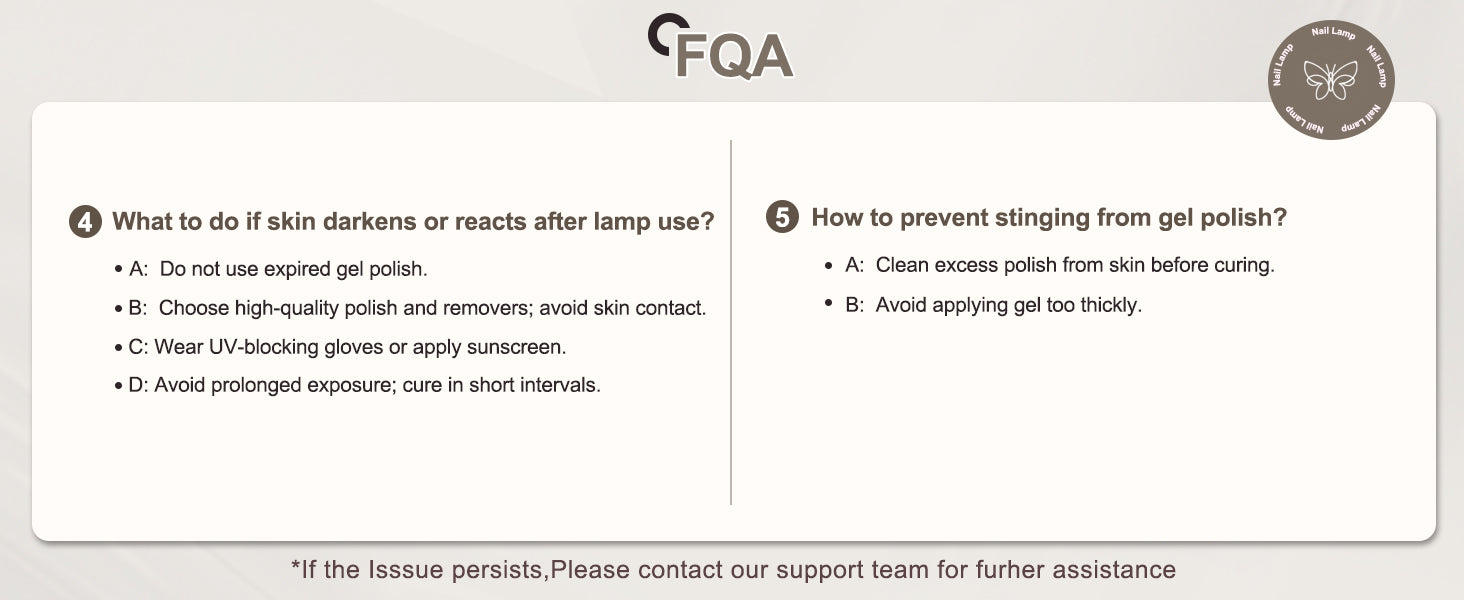Image resolution: width=1464 pixels, height=600 pixels.
Task: Select answer 'Wear UV-blocking gloves or apply sunscreen'
Action: pyautogui.click(x=360, y=347)
